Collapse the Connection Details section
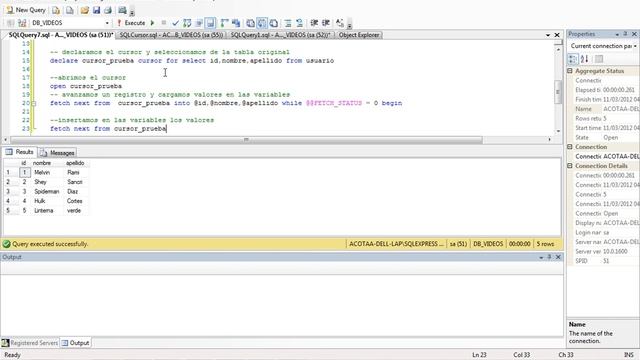 coord(570,166)
